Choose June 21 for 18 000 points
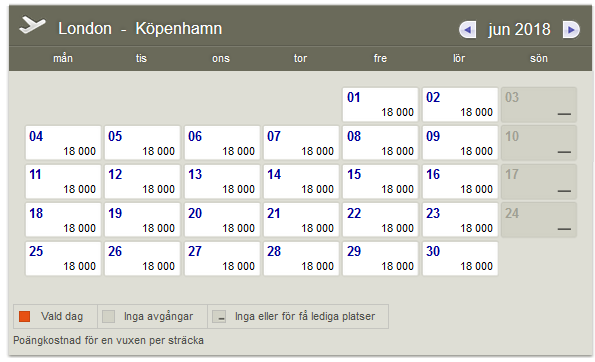Image resolution: width=595 pixels, height=362 pixels. (x=301, y=220)
